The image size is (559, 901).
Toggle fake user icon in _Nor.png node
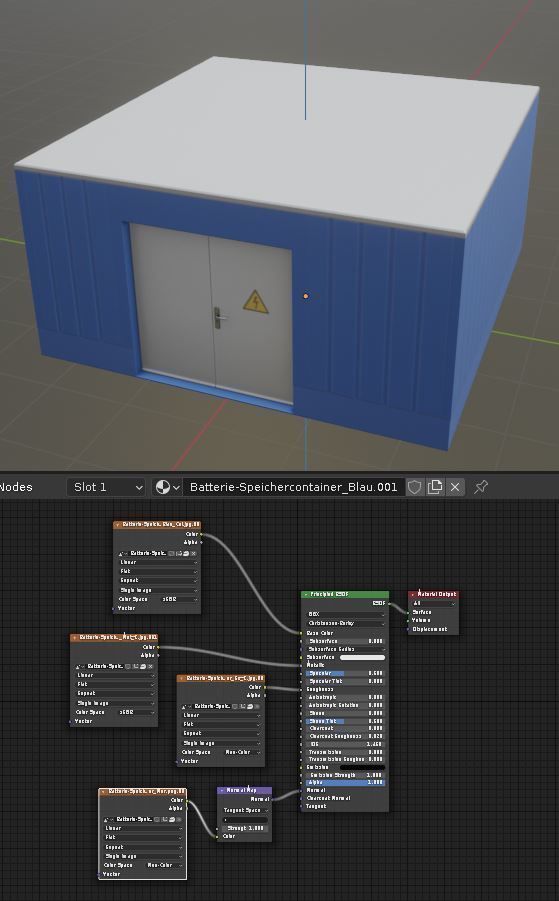tap(157, 819)
